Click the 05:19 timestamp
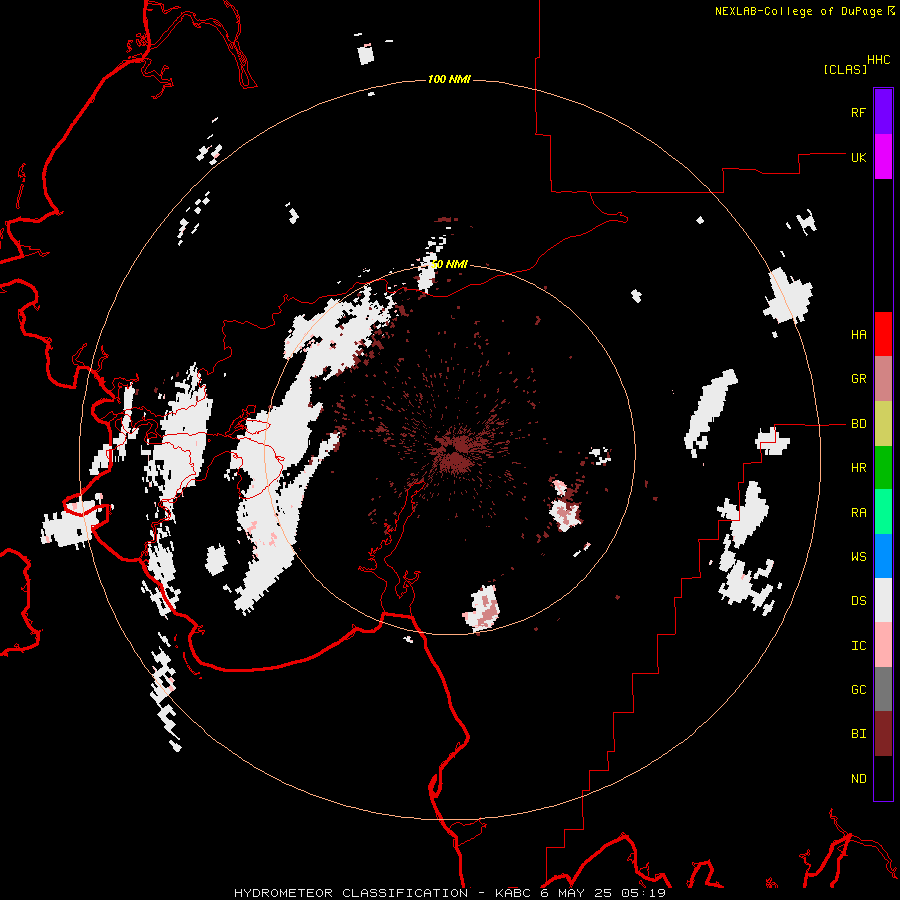 (643, 893)
